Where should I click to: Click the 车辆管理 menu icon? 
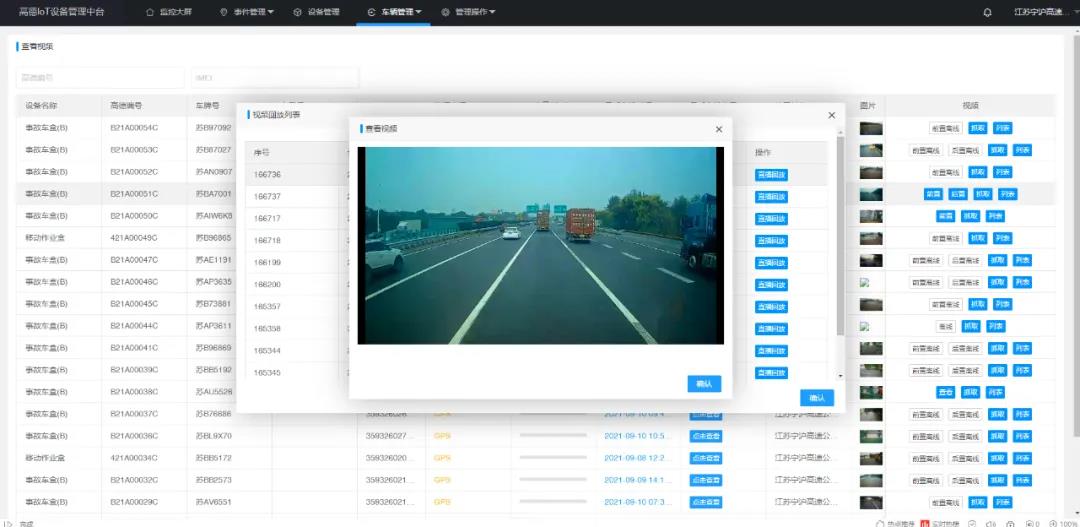(371, 12)
